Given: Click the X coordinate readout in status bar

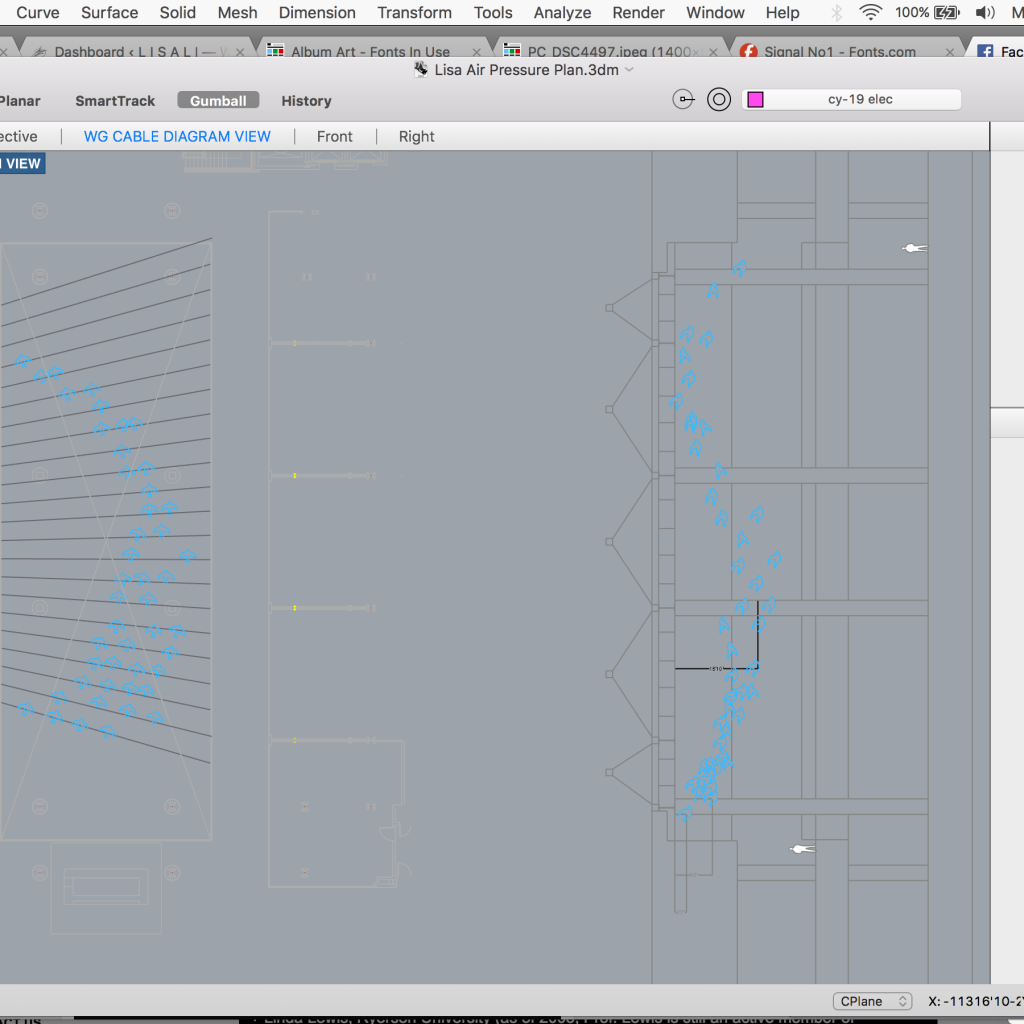Looking at the screenshot, I should coord(976,1001).
